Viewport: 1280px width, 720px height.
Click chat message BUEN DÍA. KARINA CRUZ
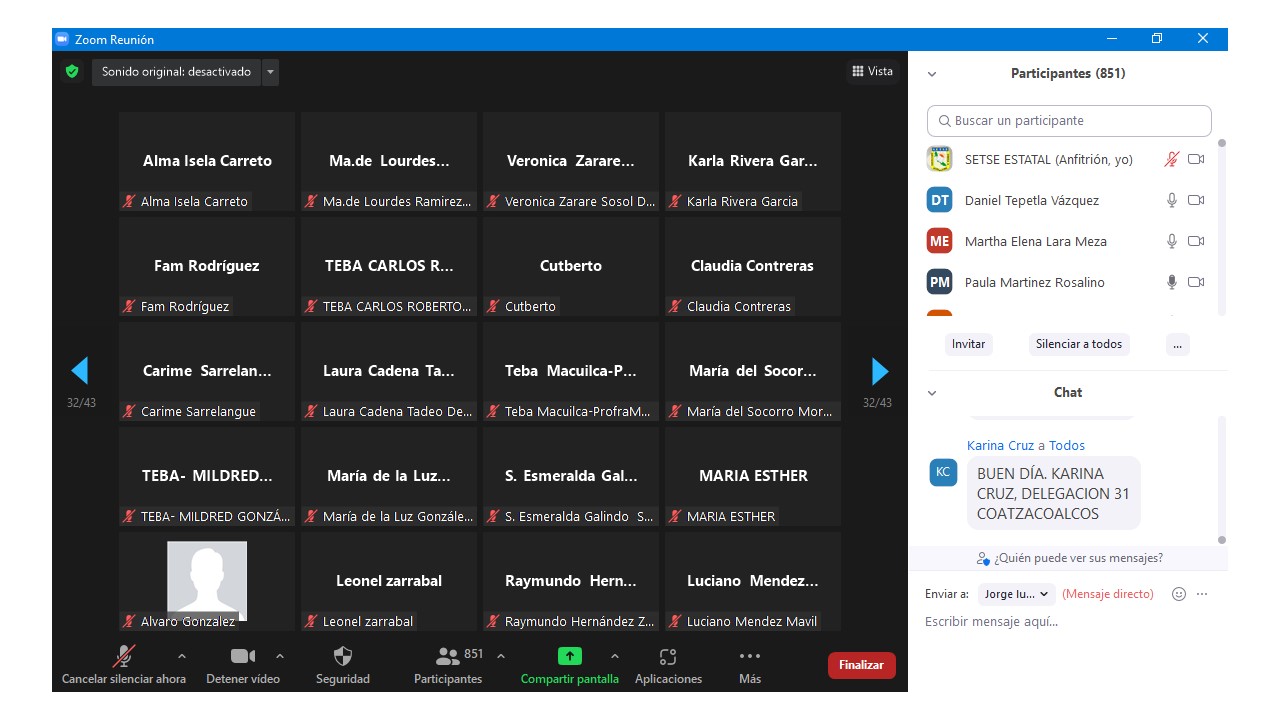click(x=1054, y=494)
